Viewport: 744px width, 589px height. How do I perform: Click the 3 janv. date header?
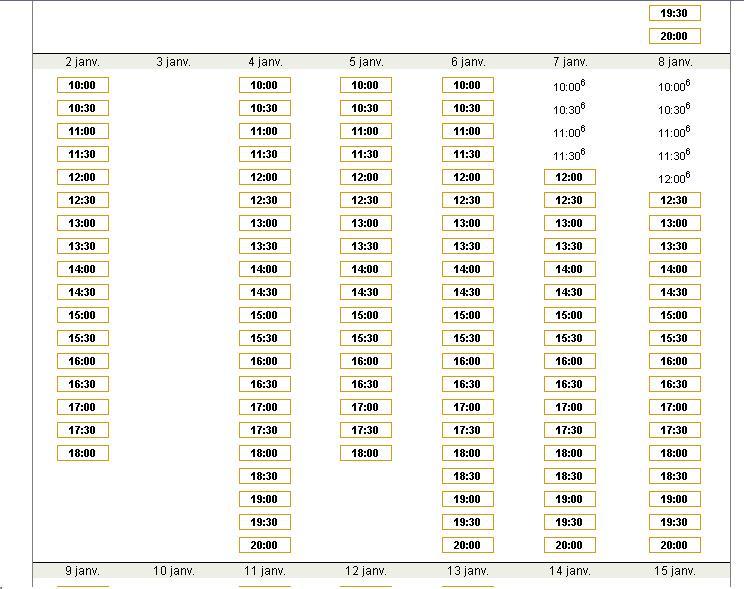(x=174, y=62)
